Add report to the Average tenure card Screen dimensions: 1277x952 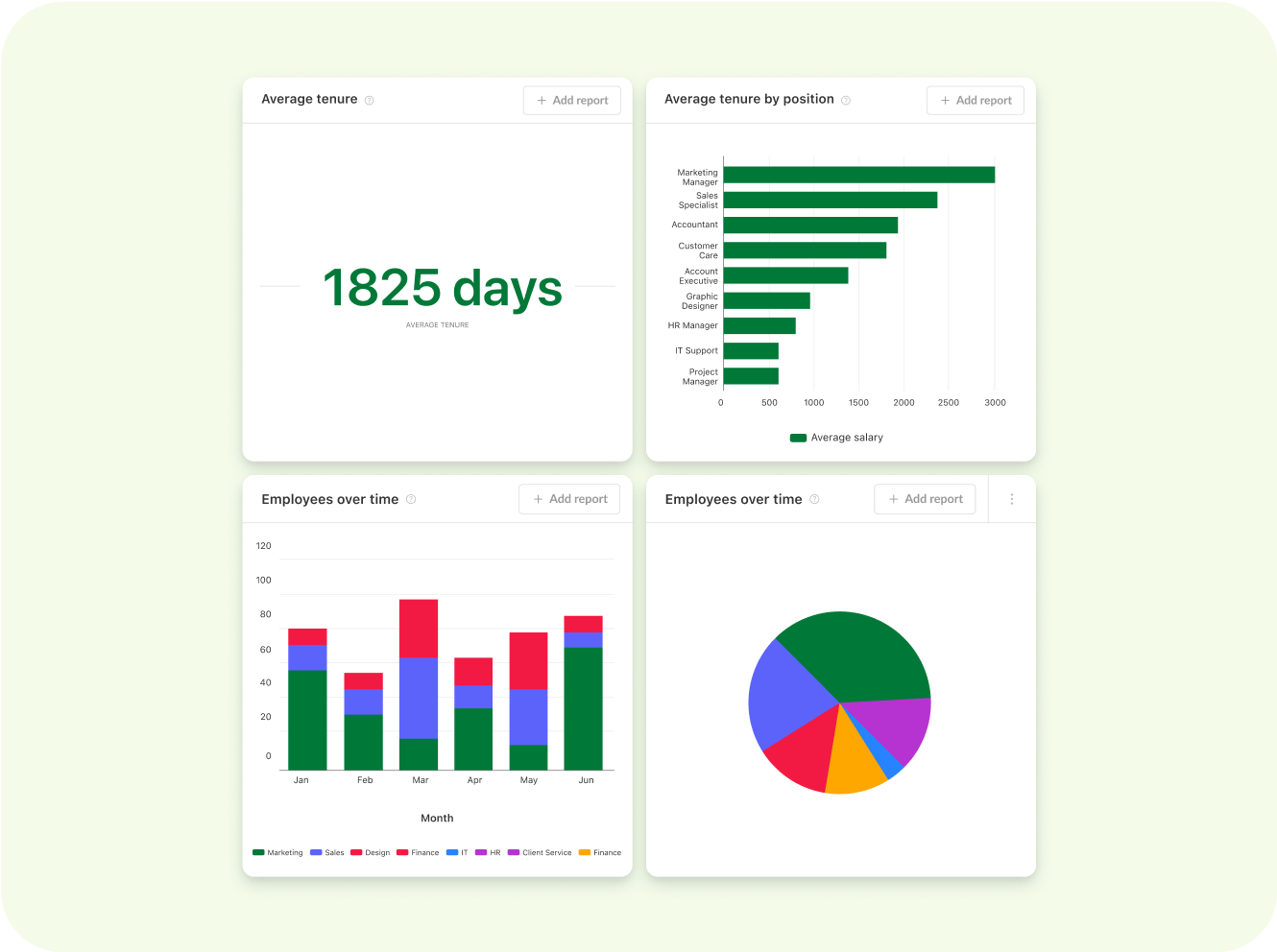pos(572,101)
